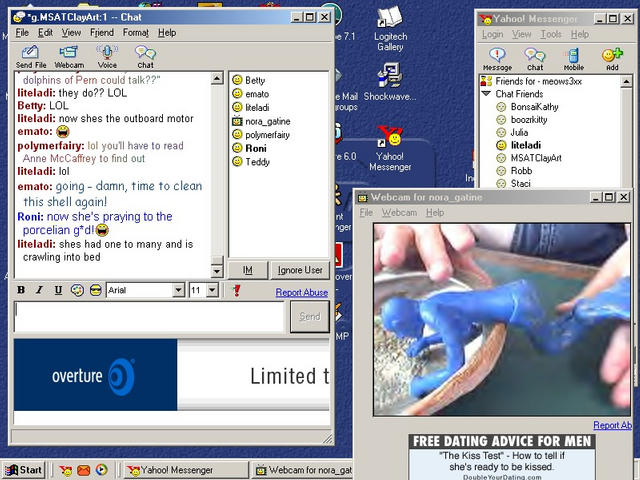Switch to Yahoo! Messenger taskbar button
Image resolution: width=640 pixels, height=480 pixels.
(186, 470)
